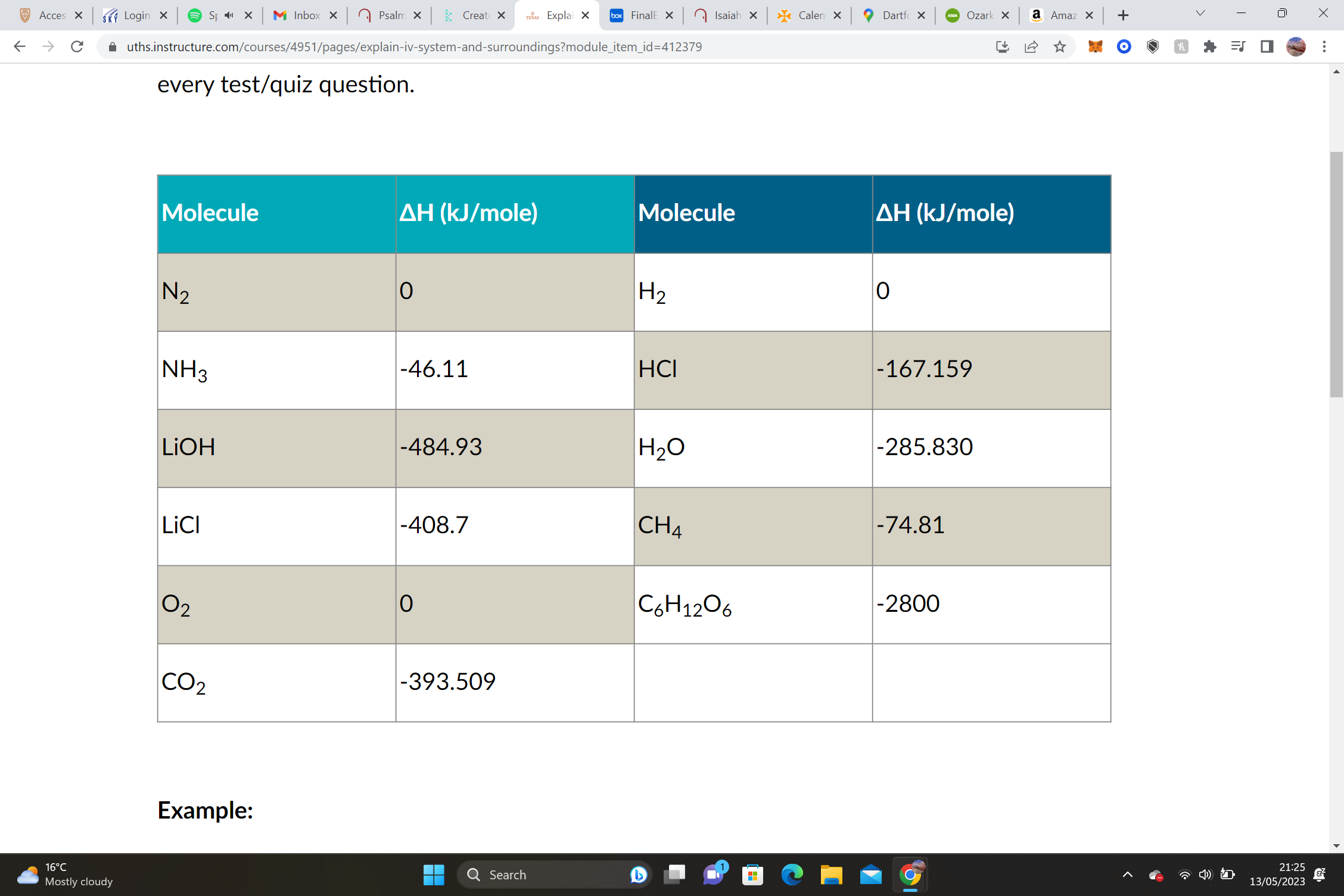Open Teams chat on taskbar
Viewport: 1344px width, 896px height.
[714, 875]
